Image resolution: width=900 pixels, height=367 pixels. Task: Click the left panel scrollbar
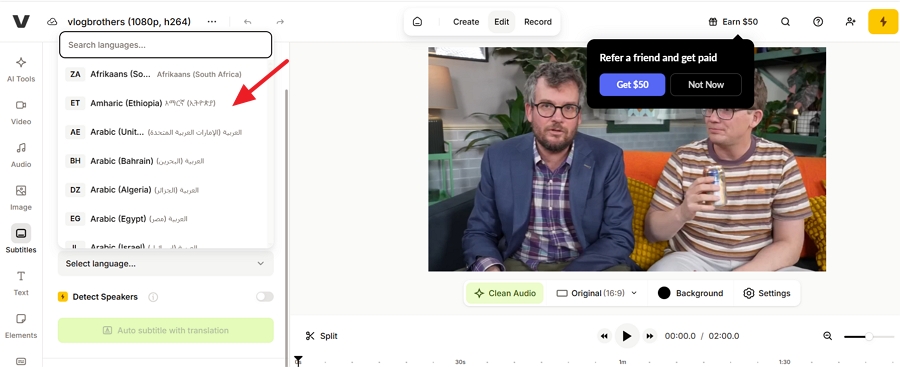click(286, 227)
